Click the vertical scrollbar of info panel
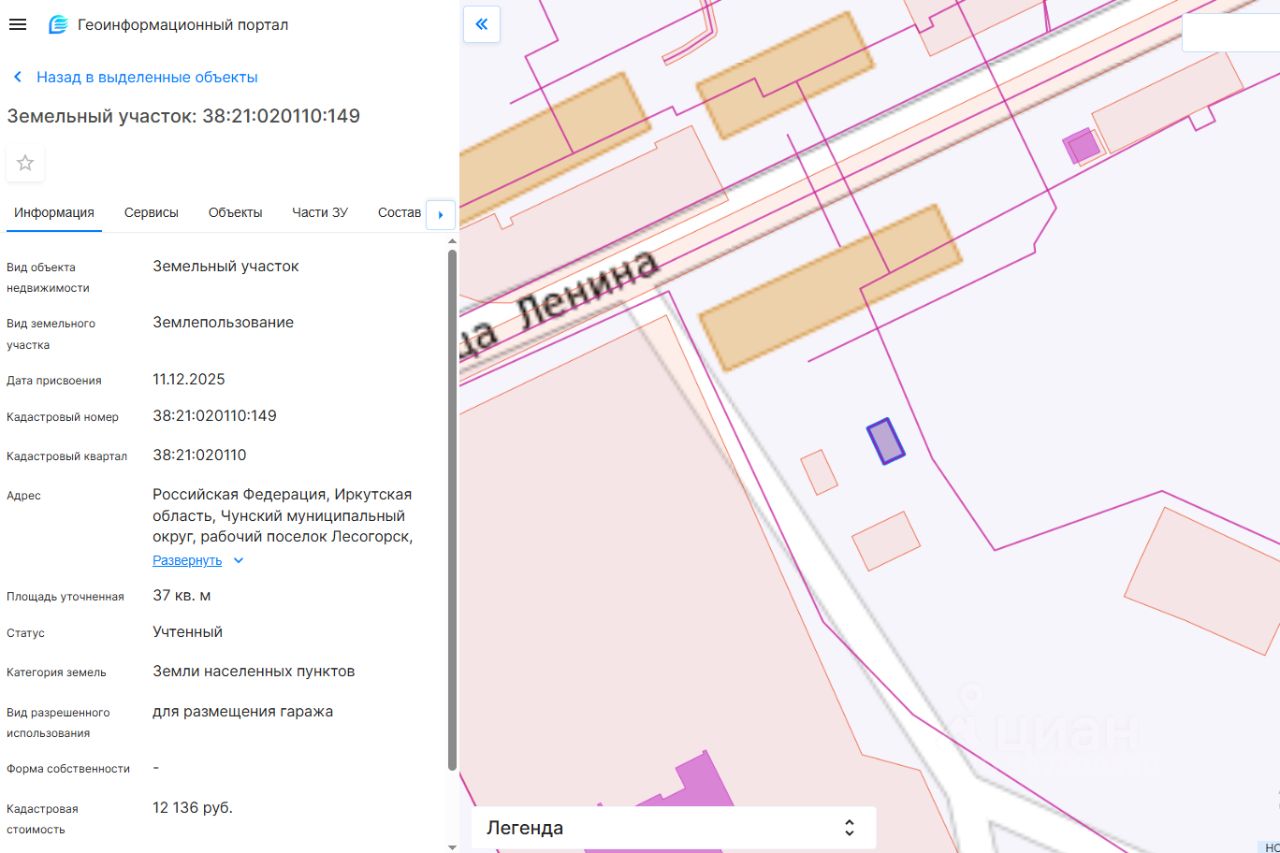Screen dimensions: 1280x853 coord(452,510)
